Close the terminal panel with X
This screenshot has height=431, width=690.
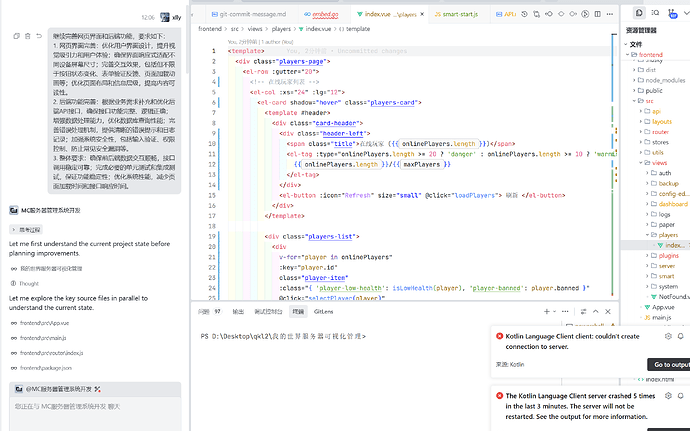608,311
